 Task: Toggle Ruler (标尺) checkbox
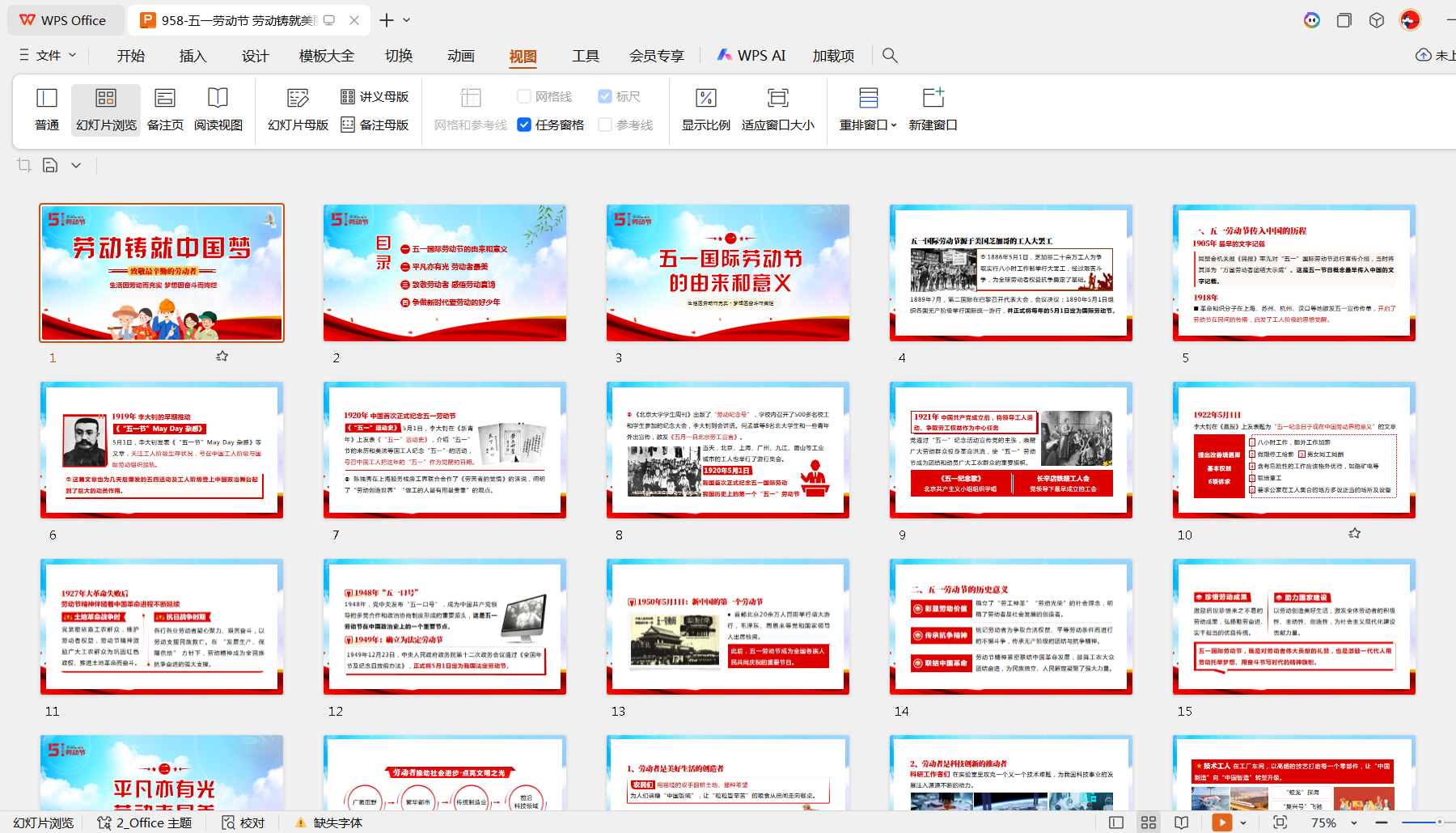click(x=605, y=96)
